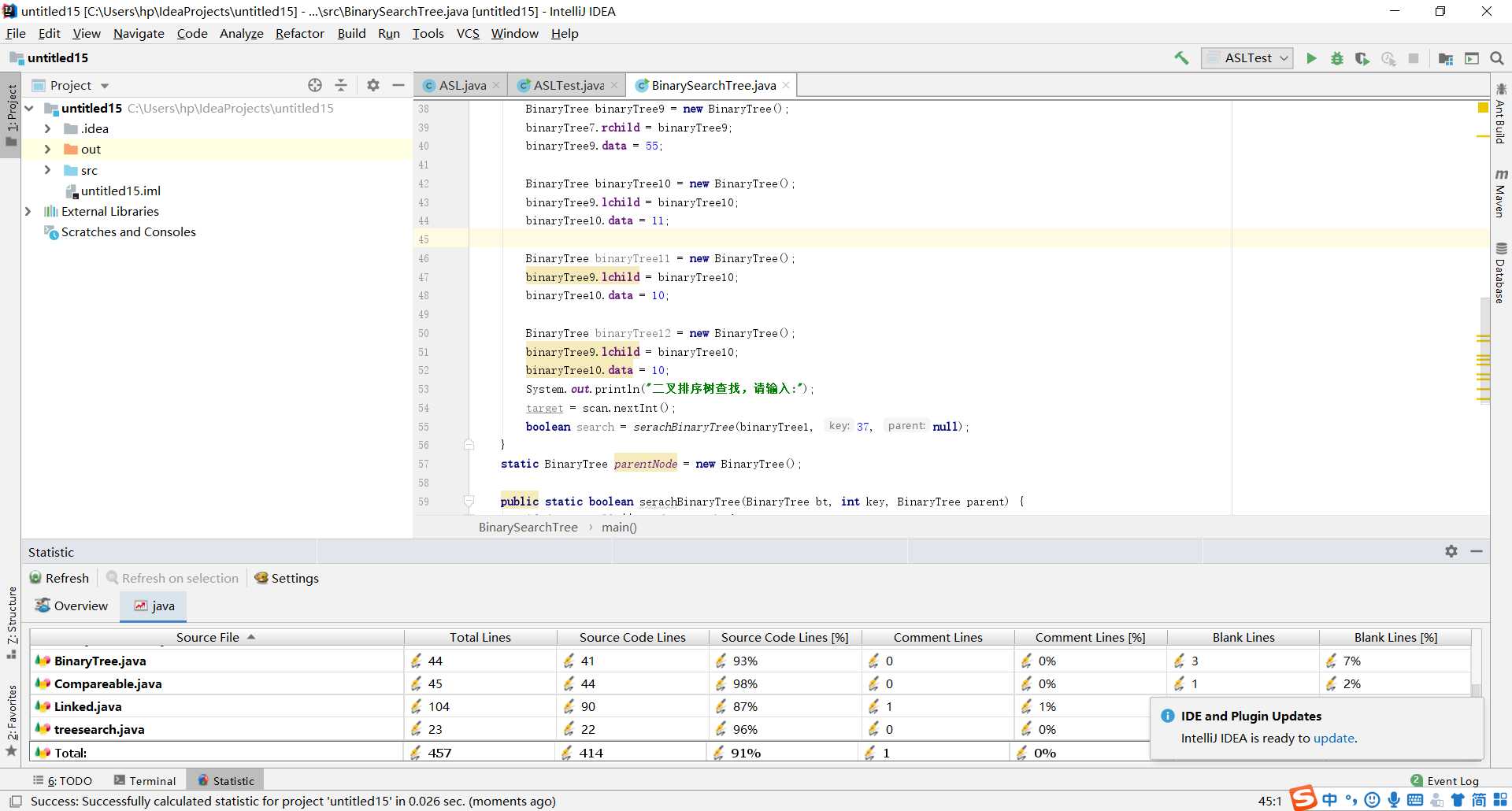Viewport: 1512px width, 811px height.
Task: Open the File menu
Action: [16, 33]
